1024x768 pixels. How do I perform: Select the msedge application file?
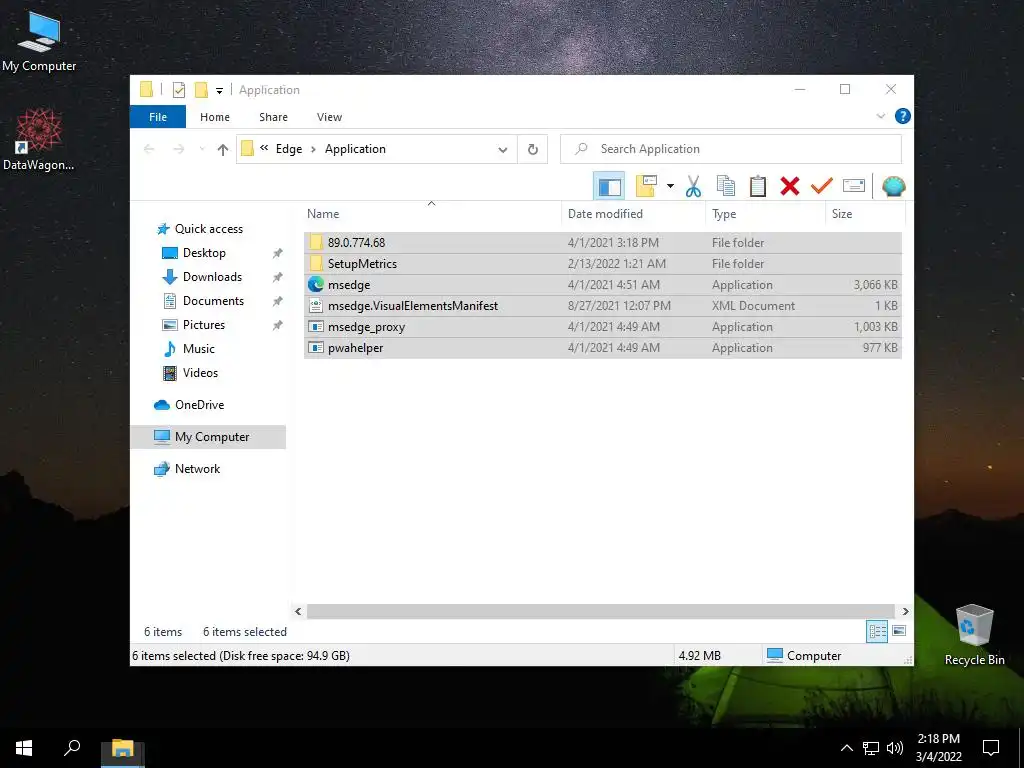coord(603,285)
